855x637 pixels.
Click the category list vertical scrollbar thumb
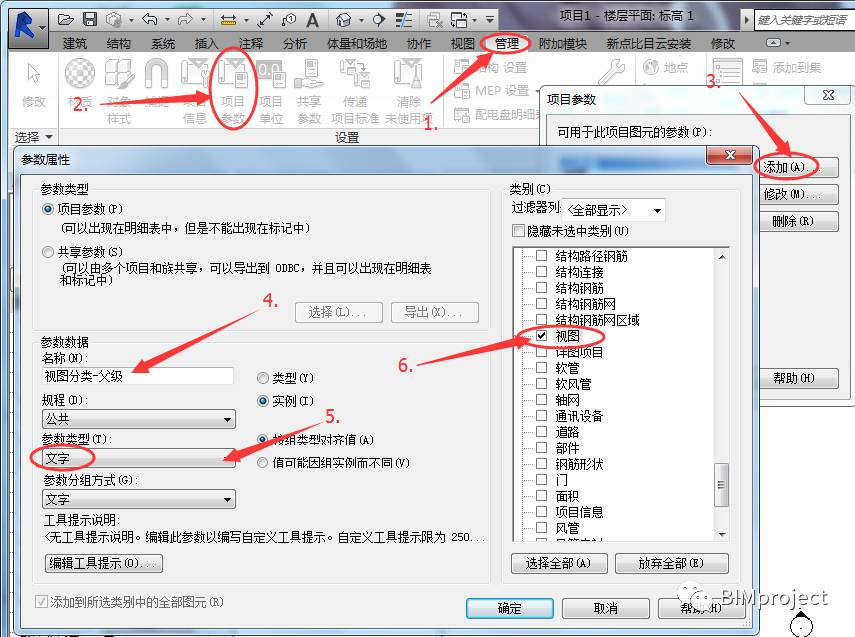pyautogui.click(x=721, y=485)
